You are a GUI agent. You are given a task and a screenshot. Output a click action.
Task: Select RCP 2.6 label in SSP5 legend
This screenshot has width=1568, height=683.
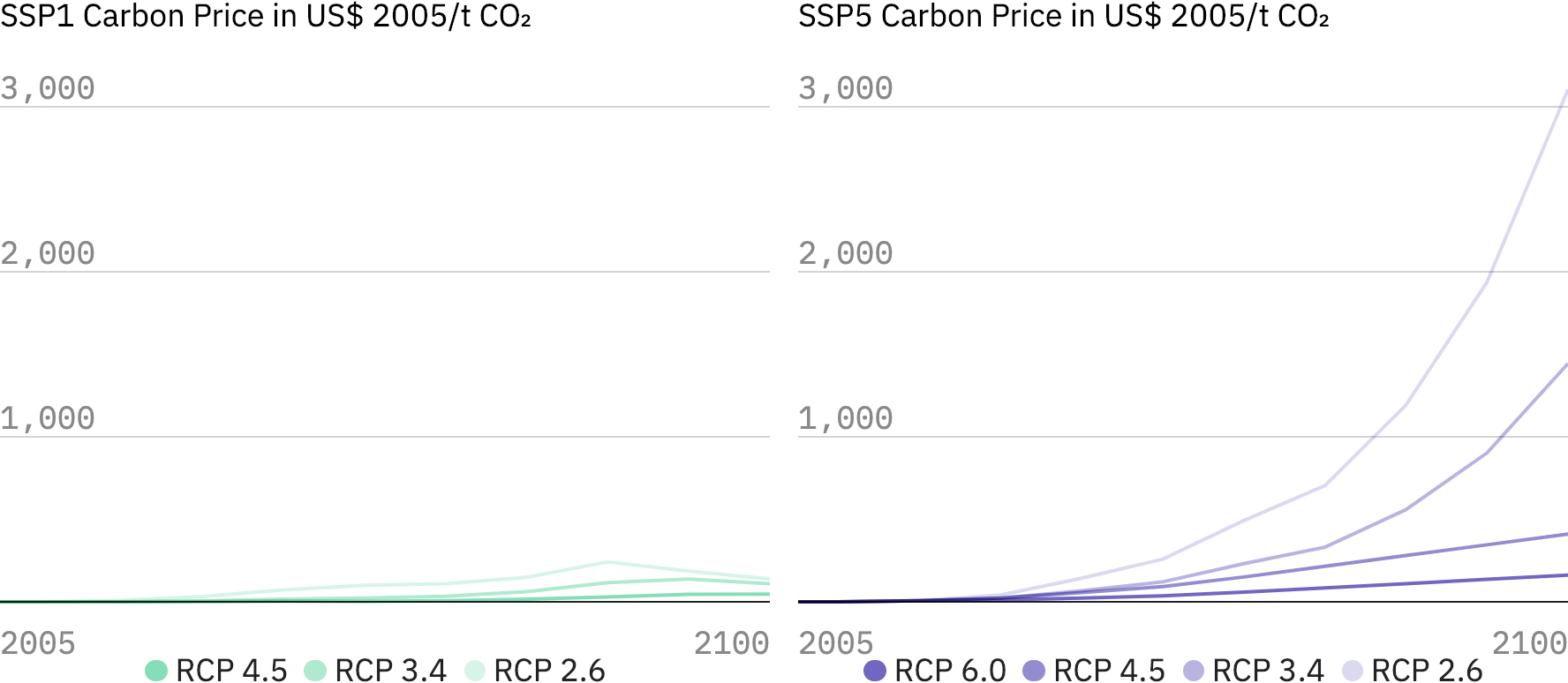1427,671
